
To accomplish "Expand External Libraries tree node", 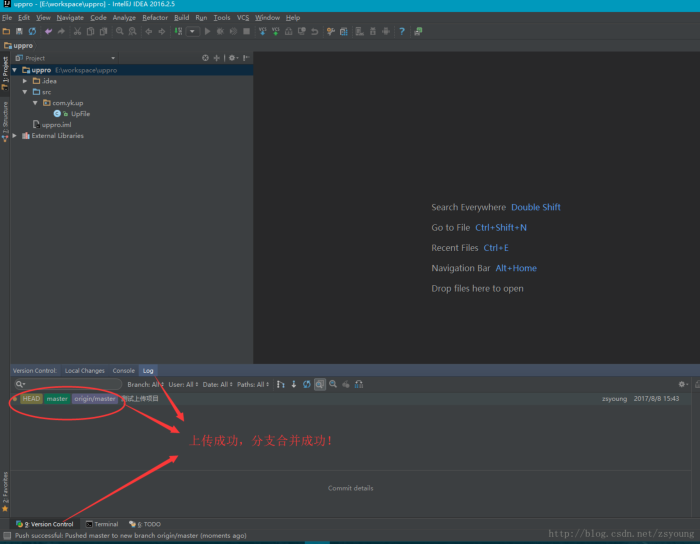I will click(x=15, y=136).
